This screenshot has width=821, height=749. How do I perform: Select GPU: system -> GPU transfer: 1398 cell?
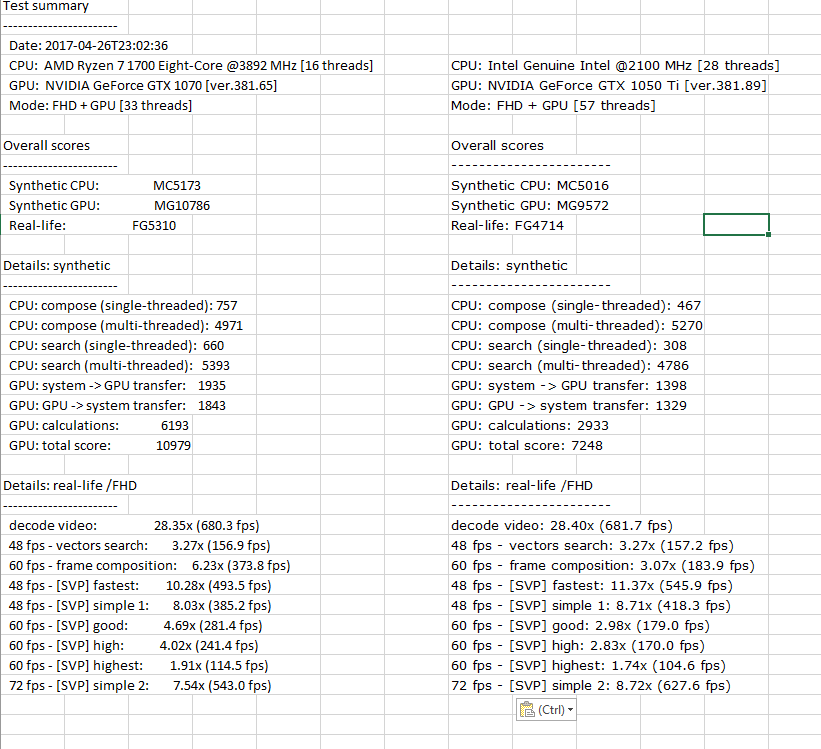coord(569,385)
